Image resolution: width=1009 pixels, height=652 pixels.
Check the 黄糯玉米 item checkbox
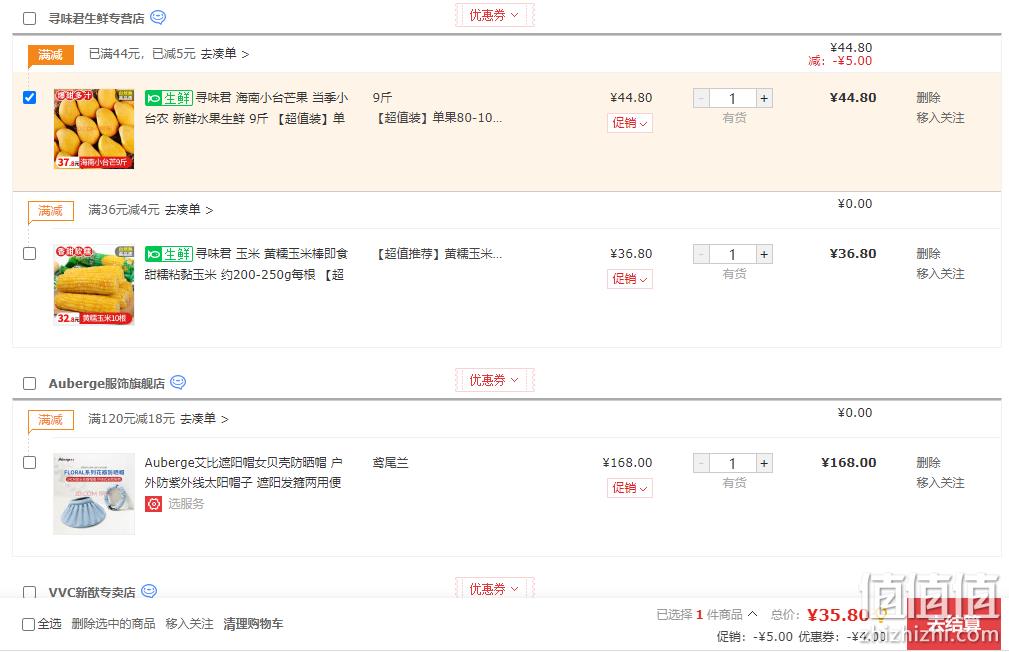click(x=30, y=254)
